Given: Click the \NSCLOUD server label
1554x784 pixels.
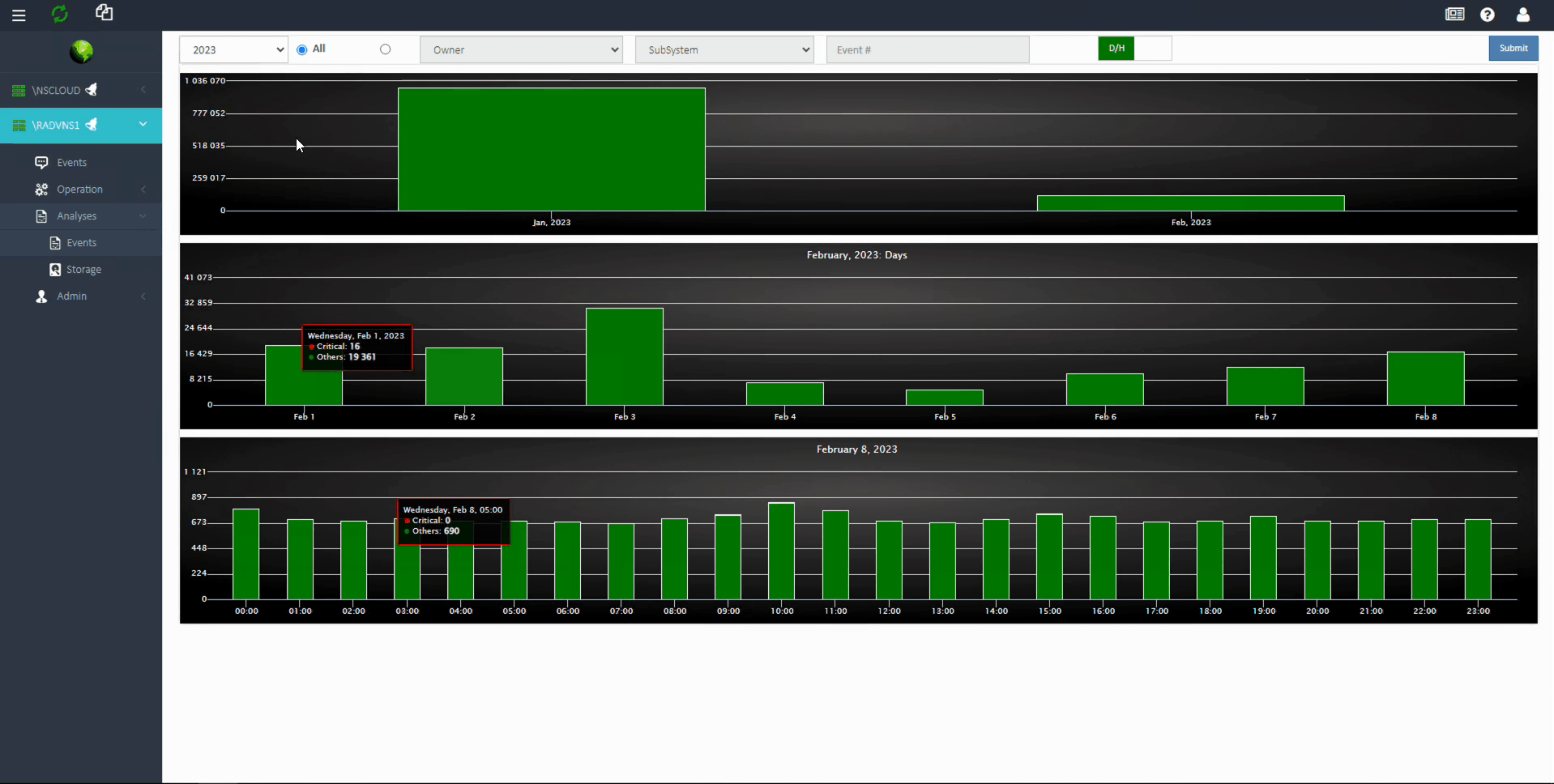Looking at the screenshot, I should tap(56, 91).
